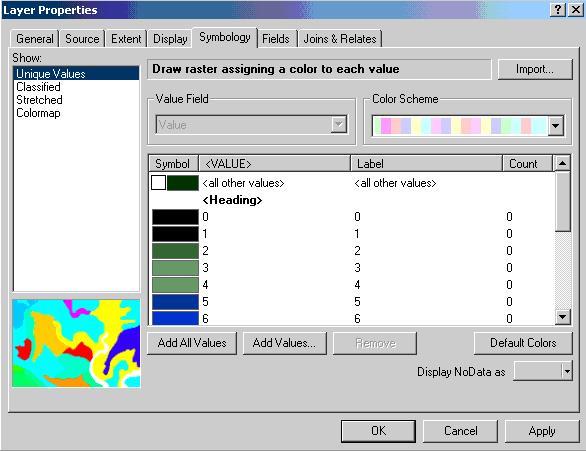Image resolution: width=586 pixels, height=451 pixels.
Task: Choose Stretched in the Show list
Action: [x=39, y=100]
